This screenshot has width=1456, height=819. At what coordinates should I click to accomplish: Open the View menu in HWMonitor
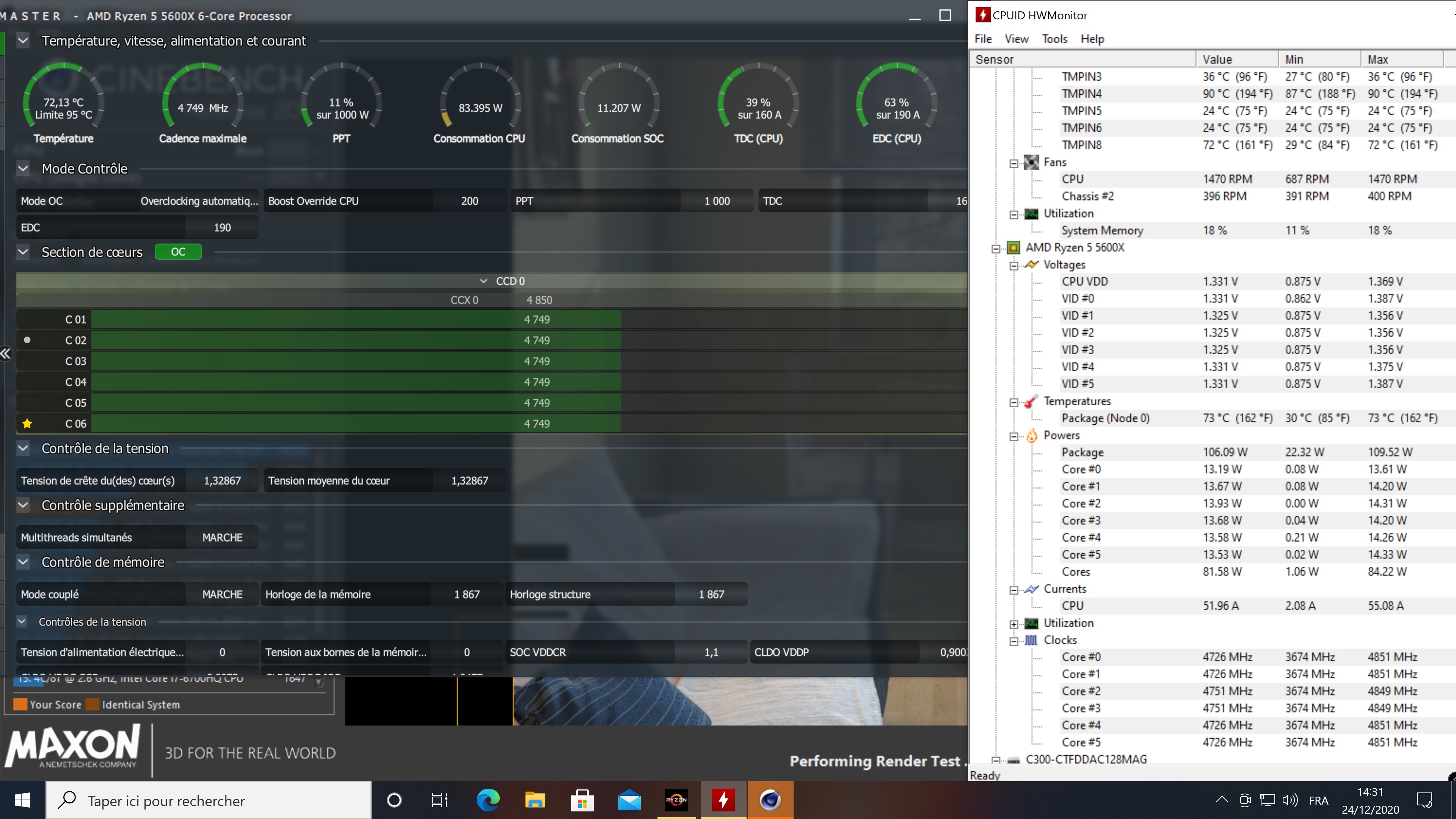1016,39
